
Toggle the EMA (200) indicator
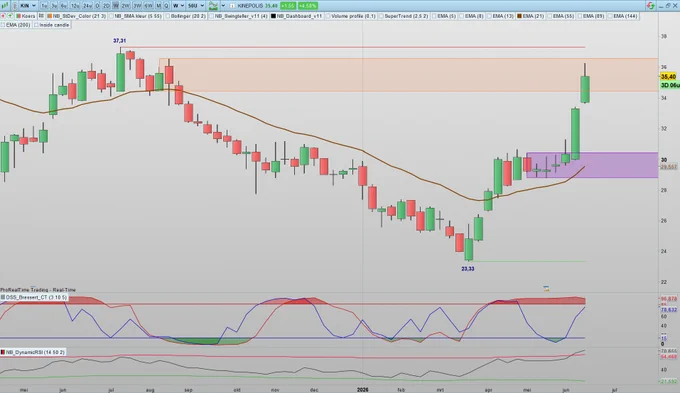pyautogui.click(x=15, y=25)
